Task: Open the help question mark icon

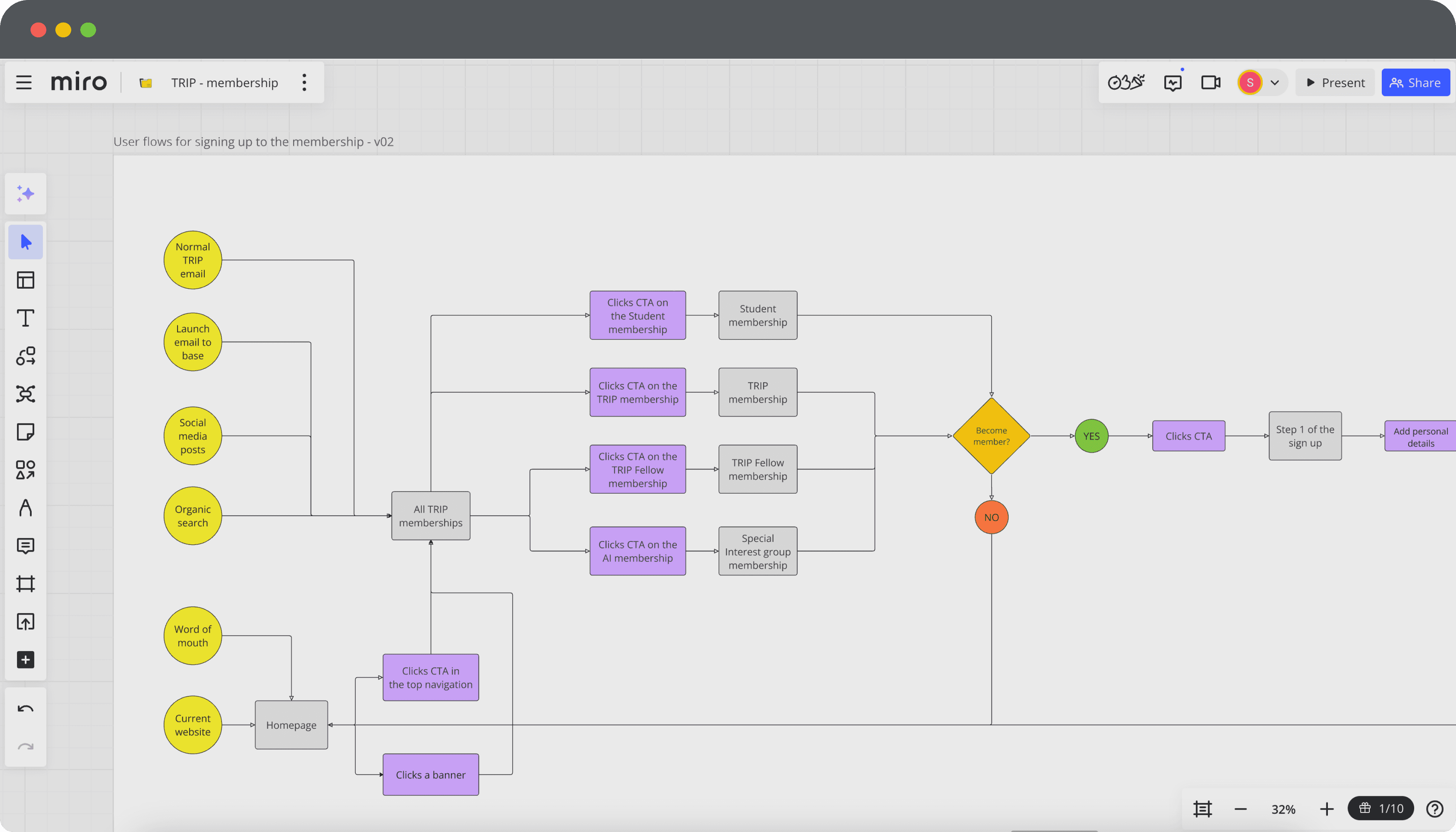Action: click(1434, 809)
